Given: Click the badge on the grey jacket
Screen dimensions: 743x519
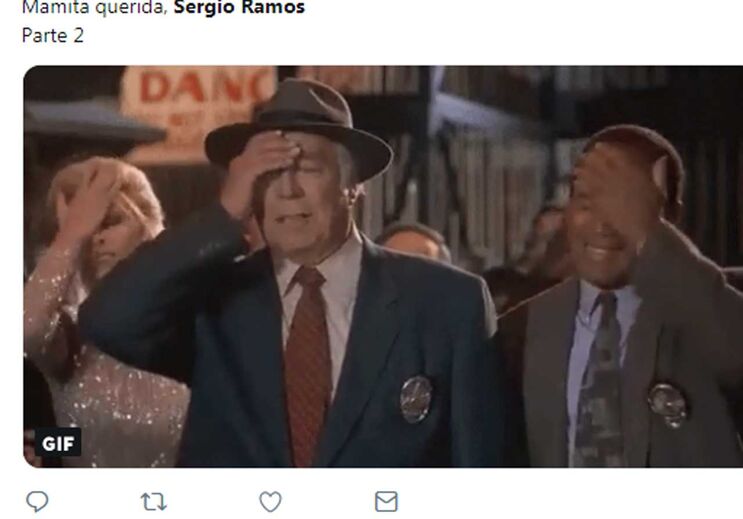Looking at the screenshot, I should (x=668, y=405).
